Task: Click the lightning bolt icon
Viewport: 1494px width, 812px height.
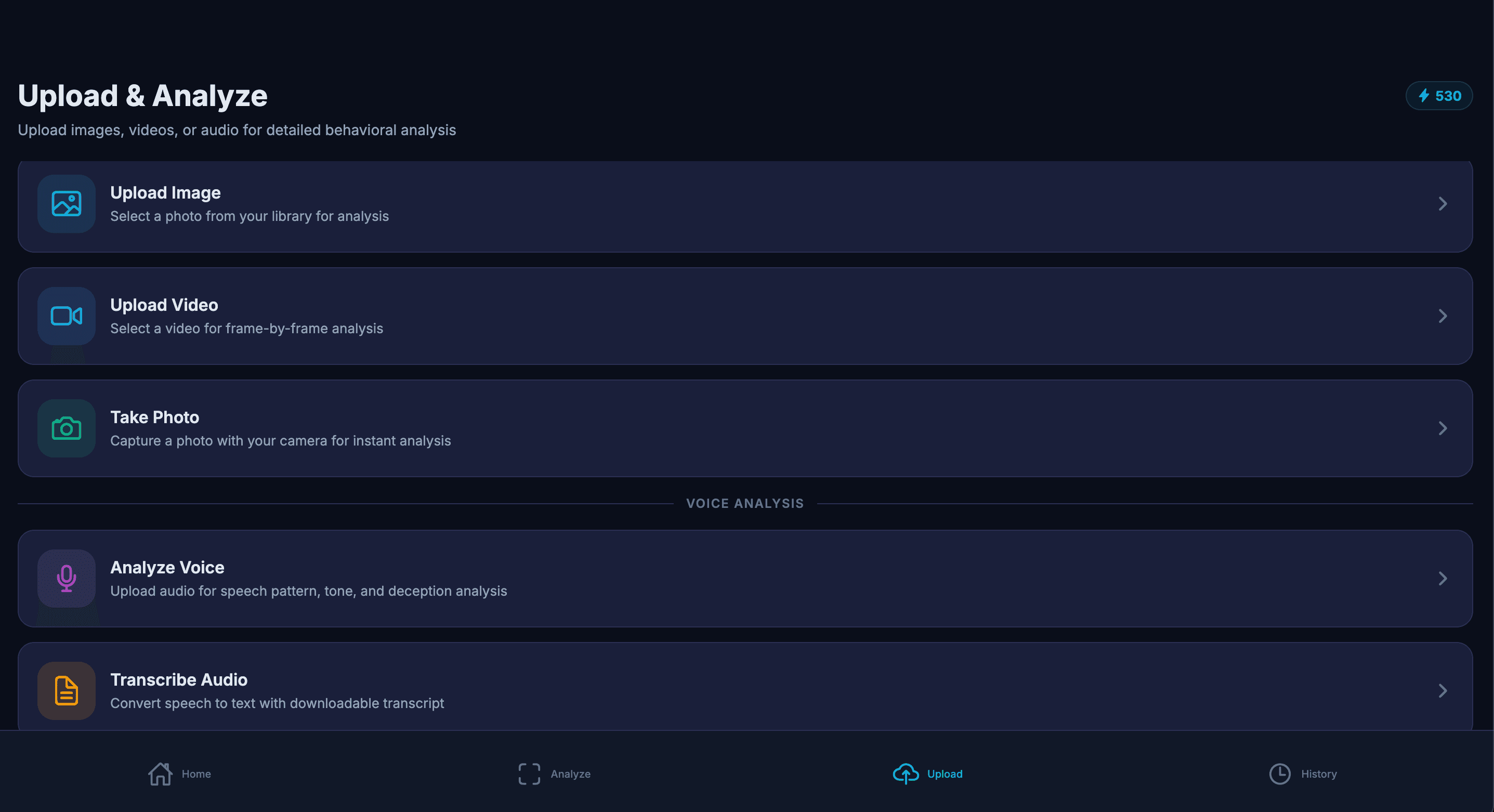Action: point(1424,96)
